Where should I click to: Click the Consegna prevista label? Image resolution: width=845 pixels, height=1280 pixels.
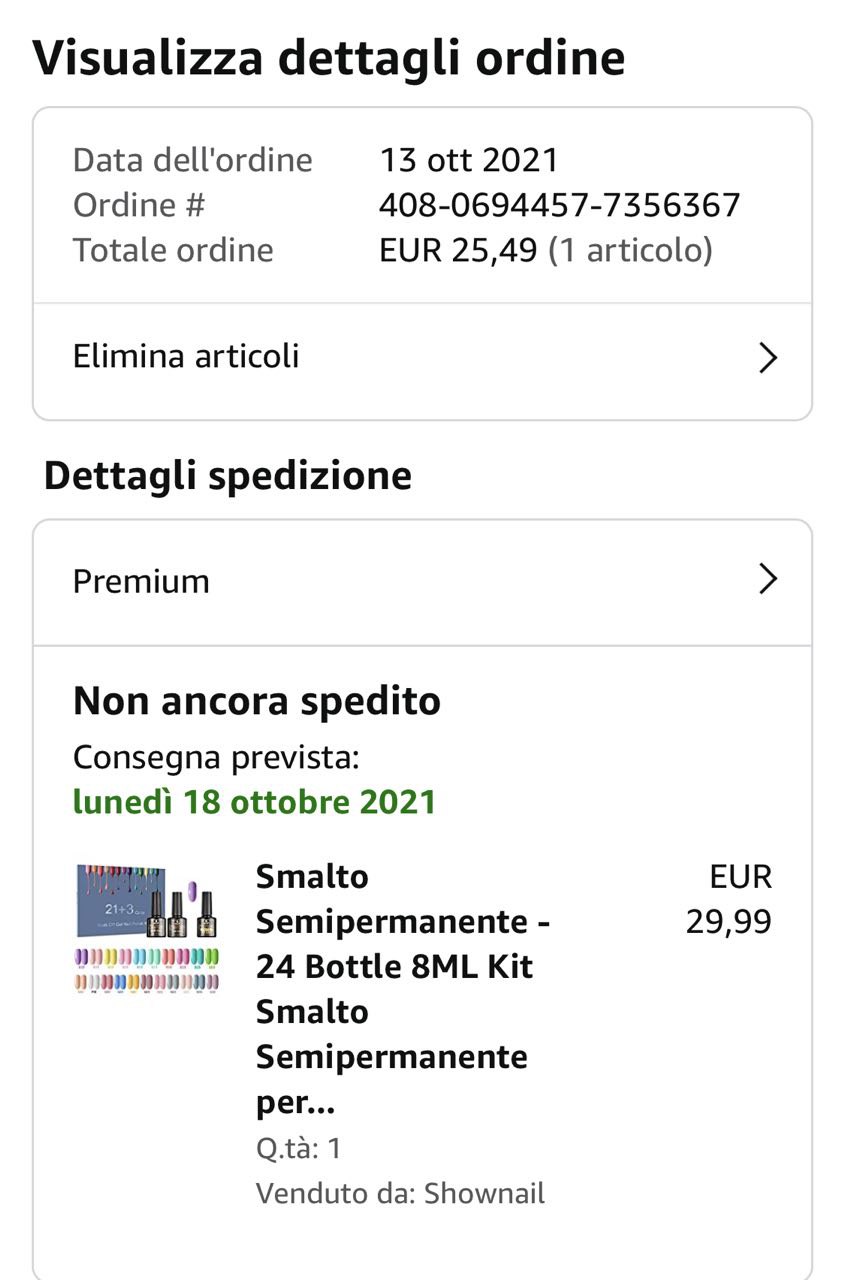pos(216,757)
